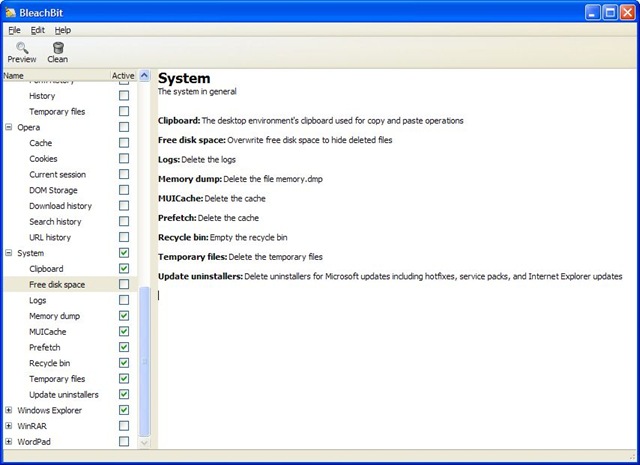Check the Free disk space checkbox
640x465 pixels.
coord(124,284)
